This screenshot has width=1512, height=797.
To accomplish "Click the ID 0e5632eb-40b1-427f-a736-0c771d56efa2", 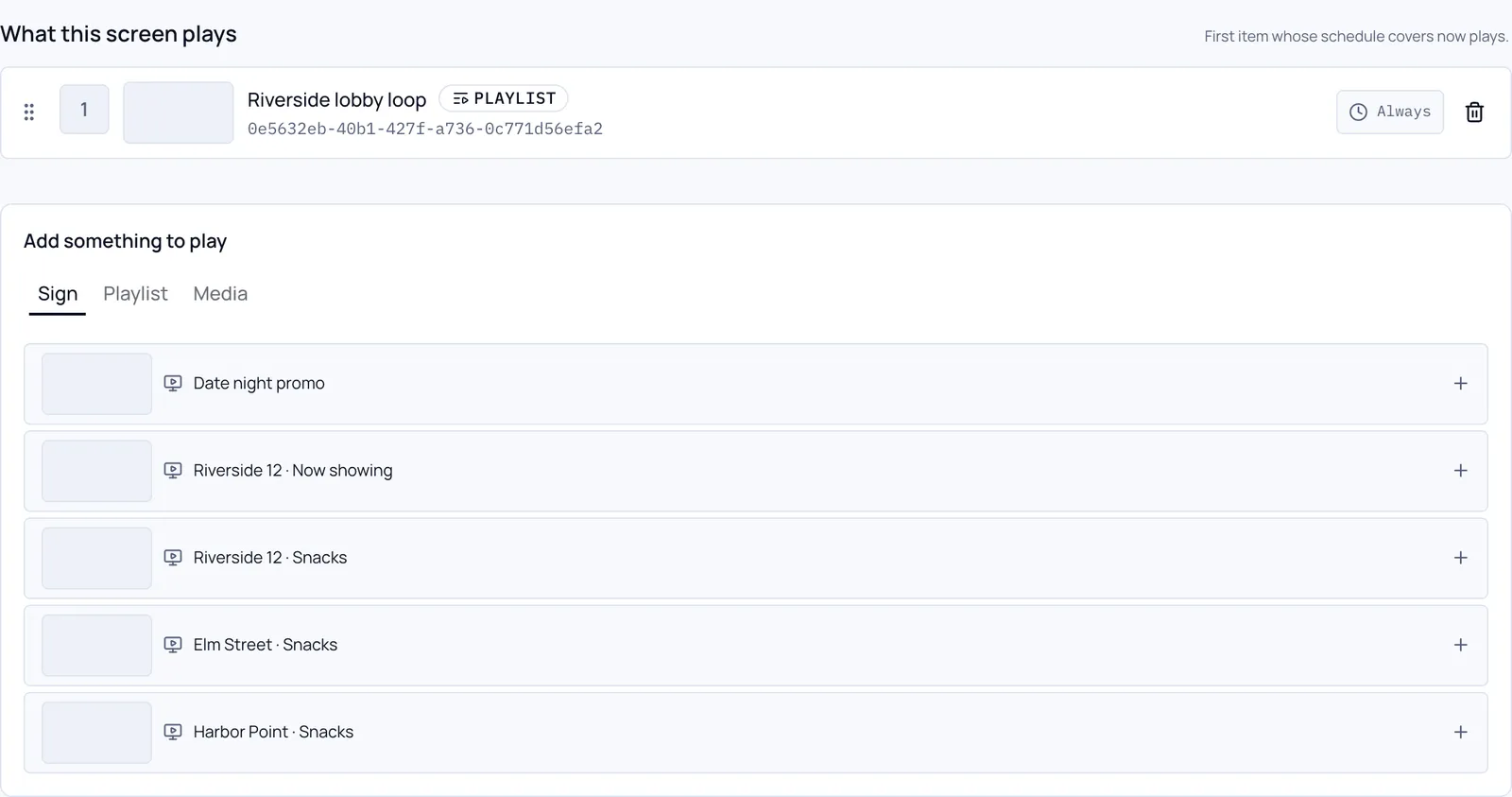I will click(x=425, y=129).
